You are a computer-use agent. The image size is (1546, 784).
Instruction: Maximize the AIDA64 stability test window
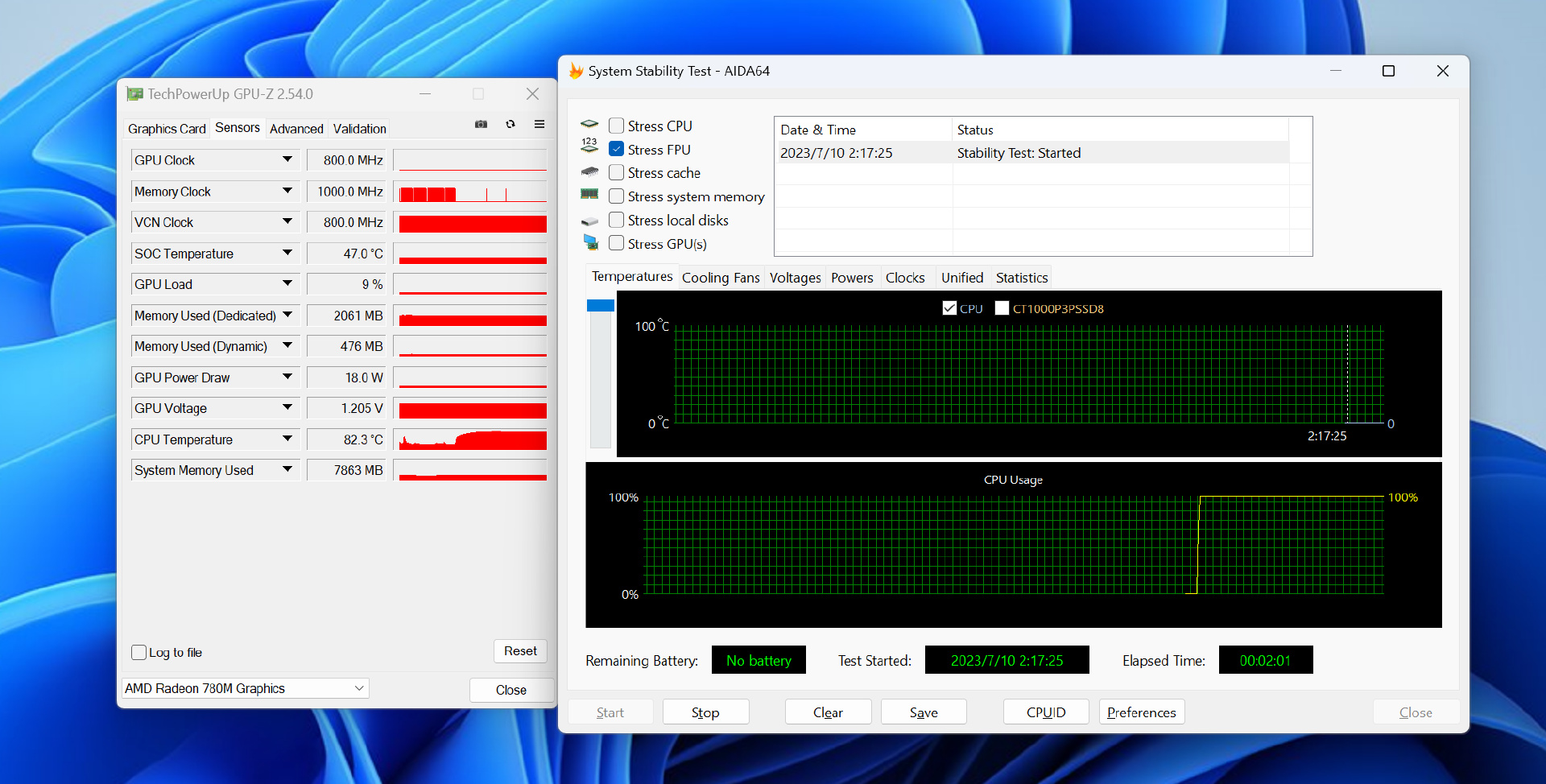1388,71
